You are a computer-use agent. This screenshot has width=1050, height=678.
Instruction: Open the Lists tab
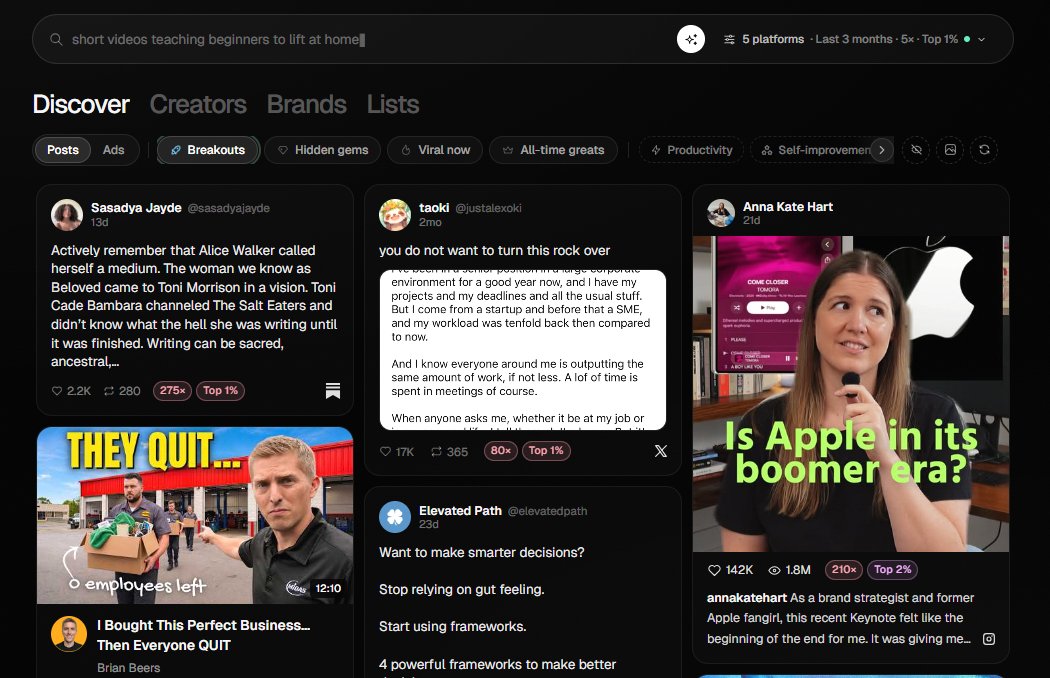(393, 105)
